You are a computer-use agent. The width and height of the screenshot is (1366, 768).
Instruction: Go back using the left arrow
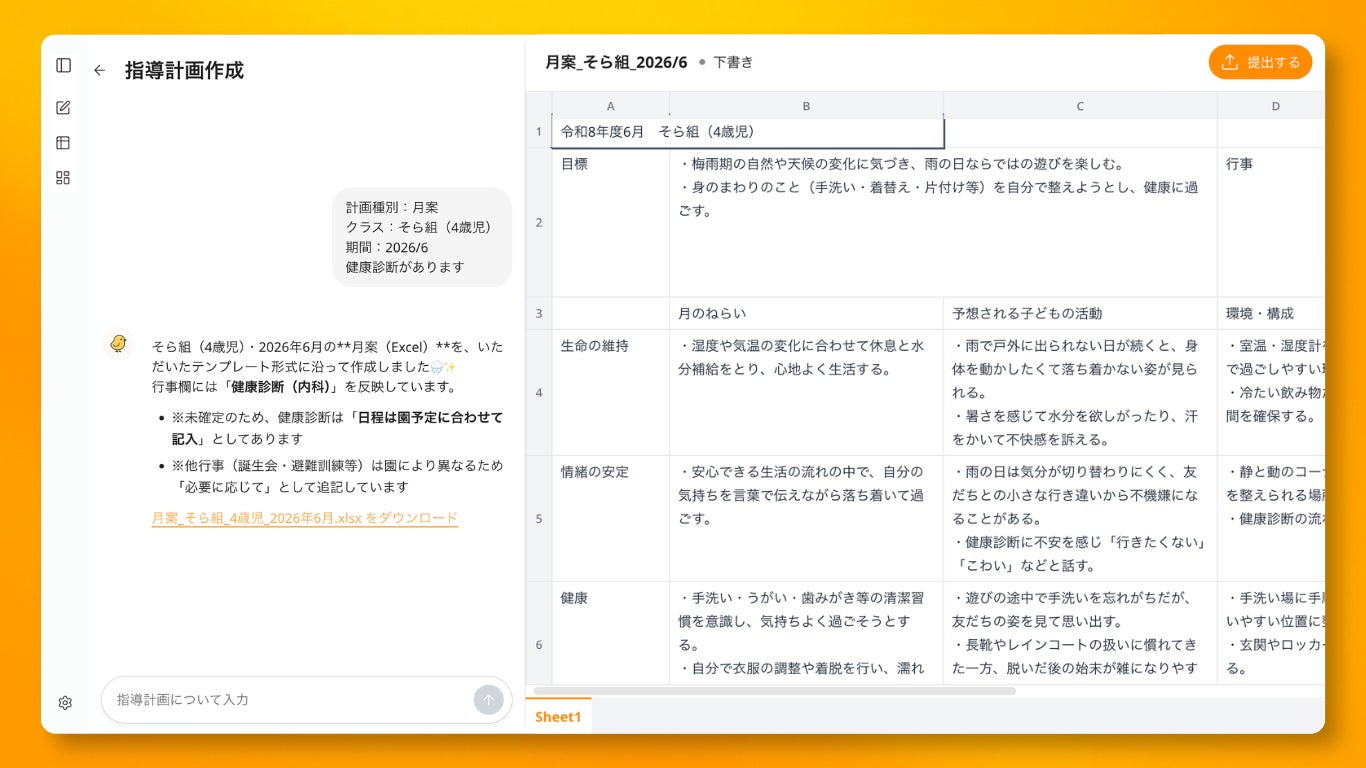[x=99, y=70]
